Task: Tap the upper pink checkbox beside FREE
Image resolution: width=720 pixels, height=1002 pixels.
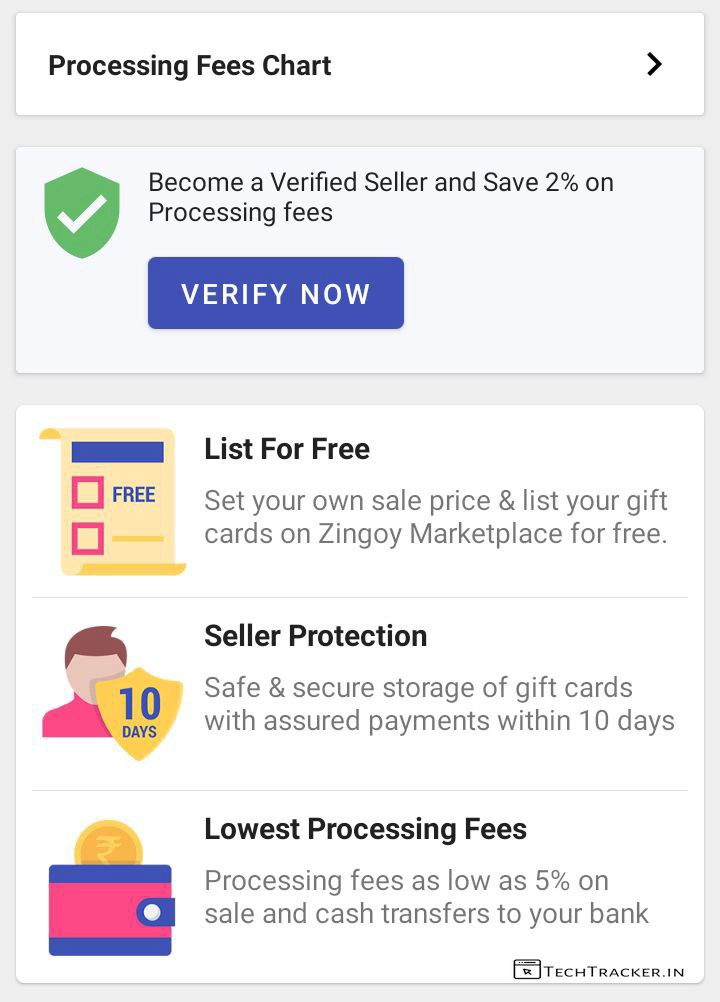Action: pos(89,492)
